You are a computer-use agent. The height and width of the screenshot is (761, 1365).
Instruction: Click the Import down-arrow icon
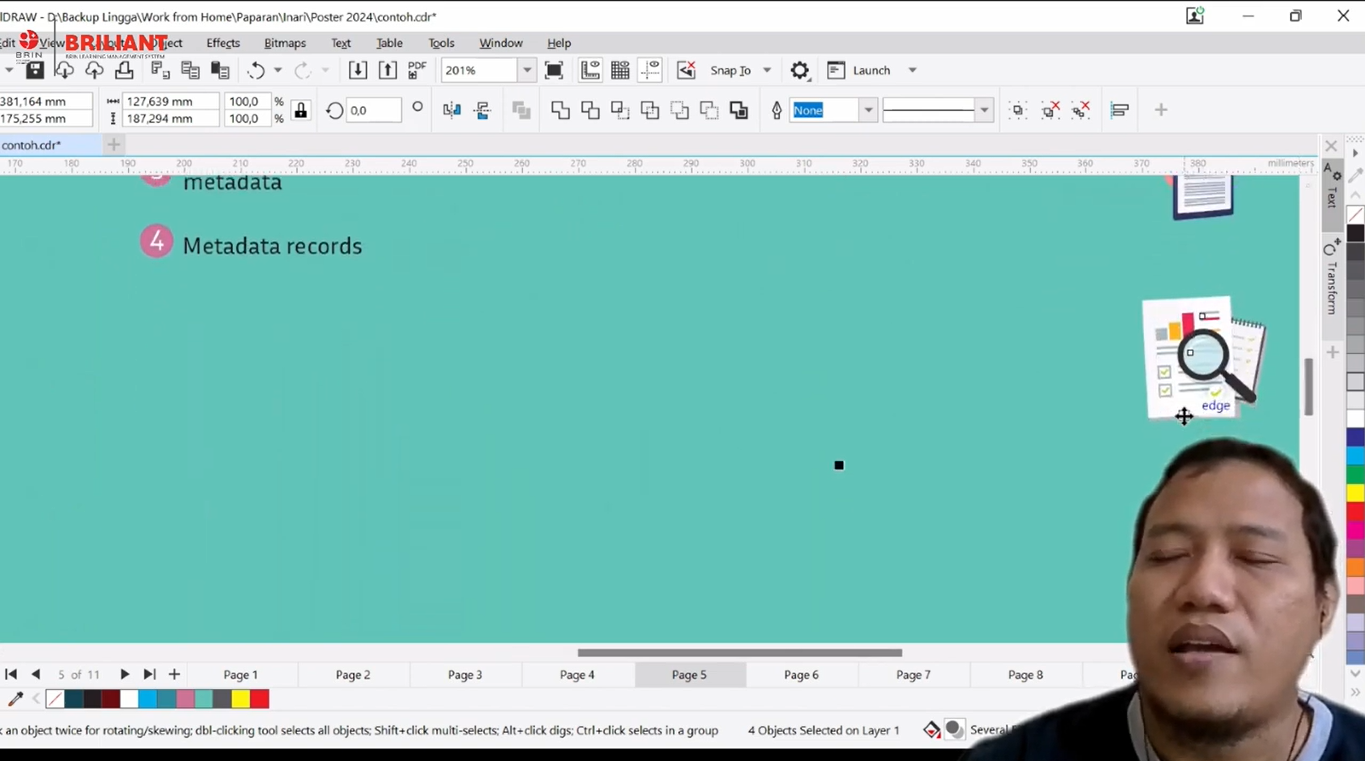click(x=357, y=70)
